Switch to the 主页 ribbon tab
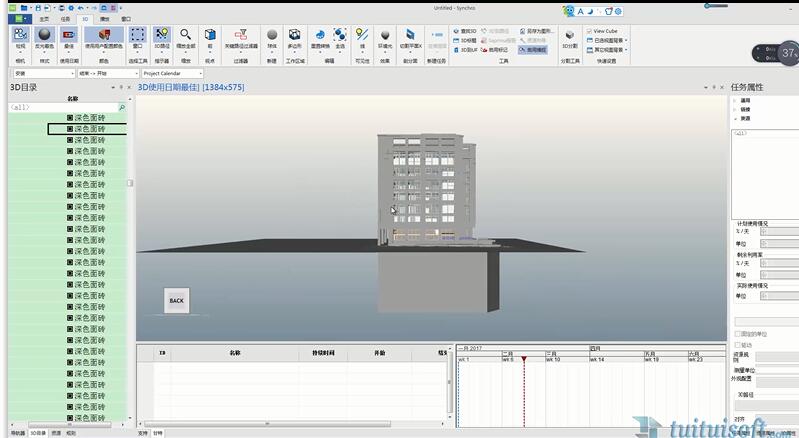Screen dimensions: 799x438 pos(43,18)
